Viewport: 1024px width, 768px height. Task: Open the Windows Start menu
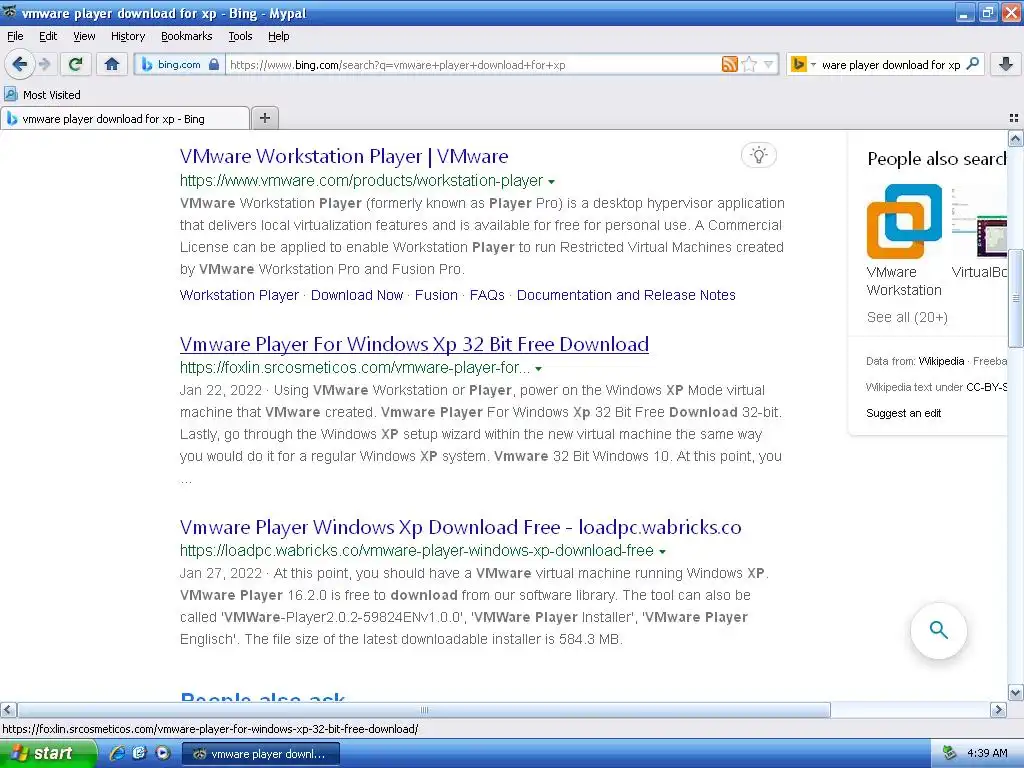click(x=48, y=754)
